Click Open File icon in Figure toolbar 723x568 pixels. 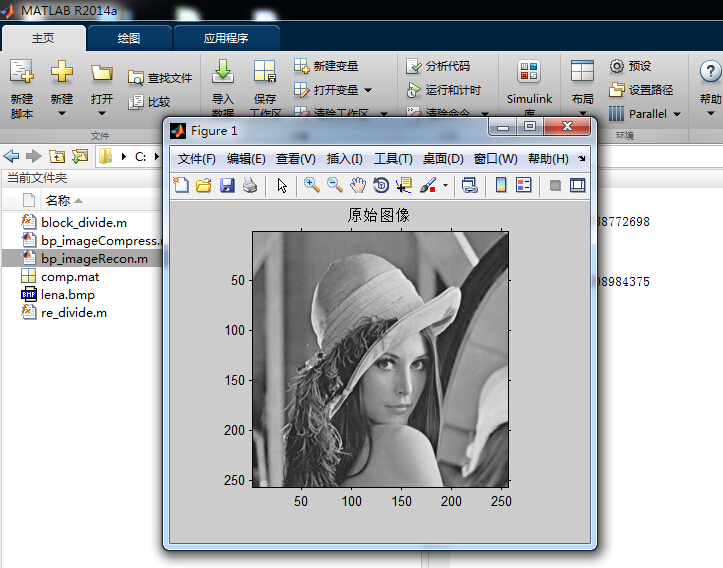pos(203,185)
